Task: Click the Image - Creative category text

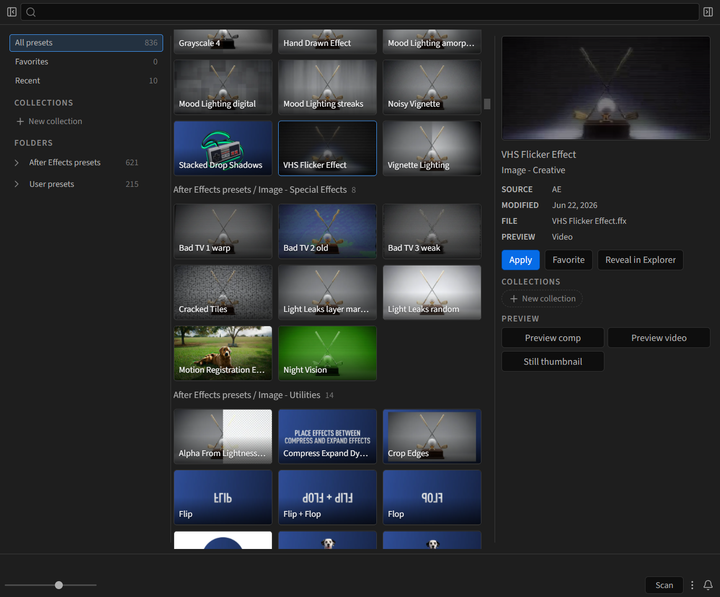Action: click(533, 170)
